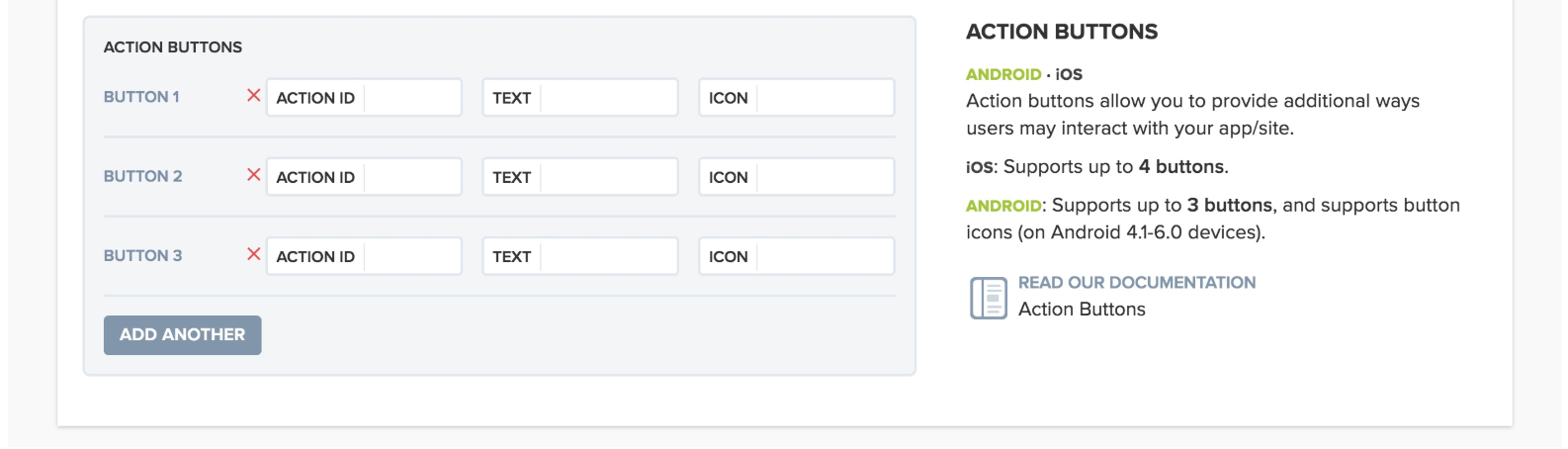Focus Button 2 Text input

pos(580,177)
